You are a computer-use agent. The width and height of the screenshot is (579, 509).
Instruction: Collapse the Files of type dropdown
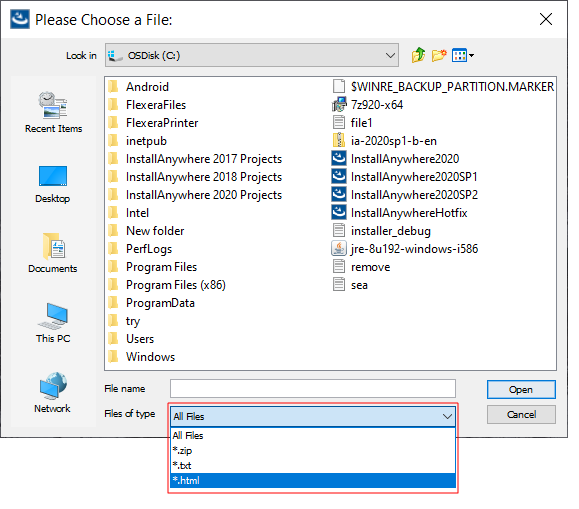pos(447,416)
